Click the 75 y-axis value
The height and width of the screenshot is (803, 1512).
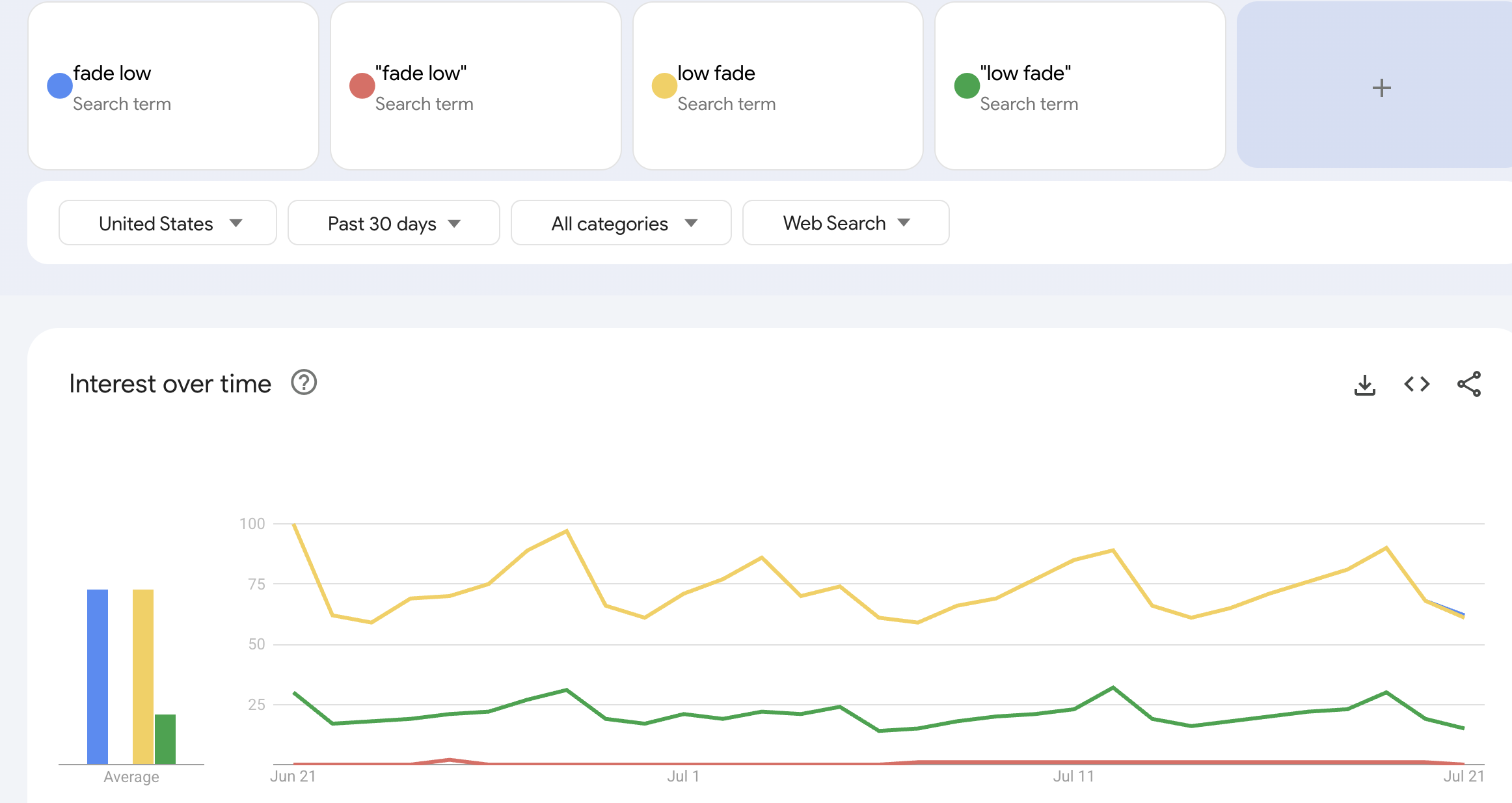pos(257,584)
